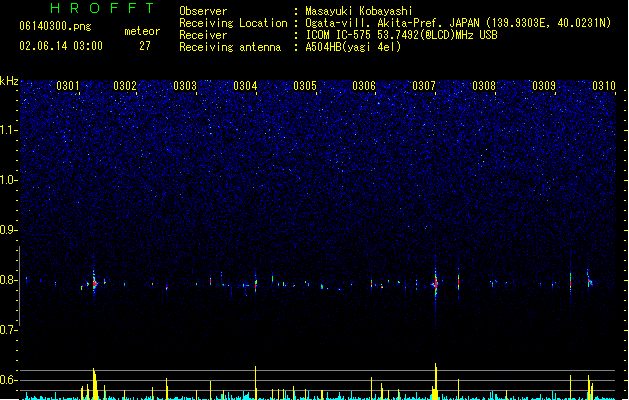The width and height of the screenshot is (629, 400).
Task: Click the "Receiver" field label
Action: (x=203, y=35)
